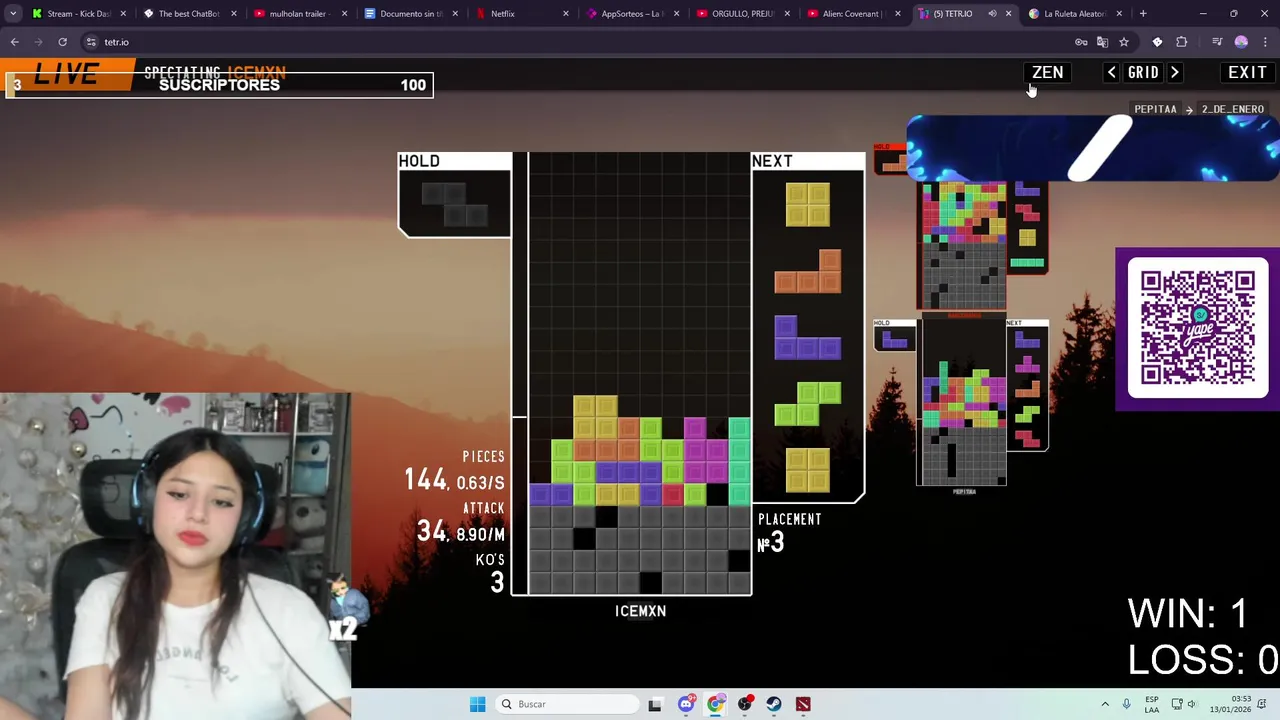Open the browser extensions puzzle icon
Image resolution: width=1280 pixels, height=720 pixels.
tap(1182, 42)
